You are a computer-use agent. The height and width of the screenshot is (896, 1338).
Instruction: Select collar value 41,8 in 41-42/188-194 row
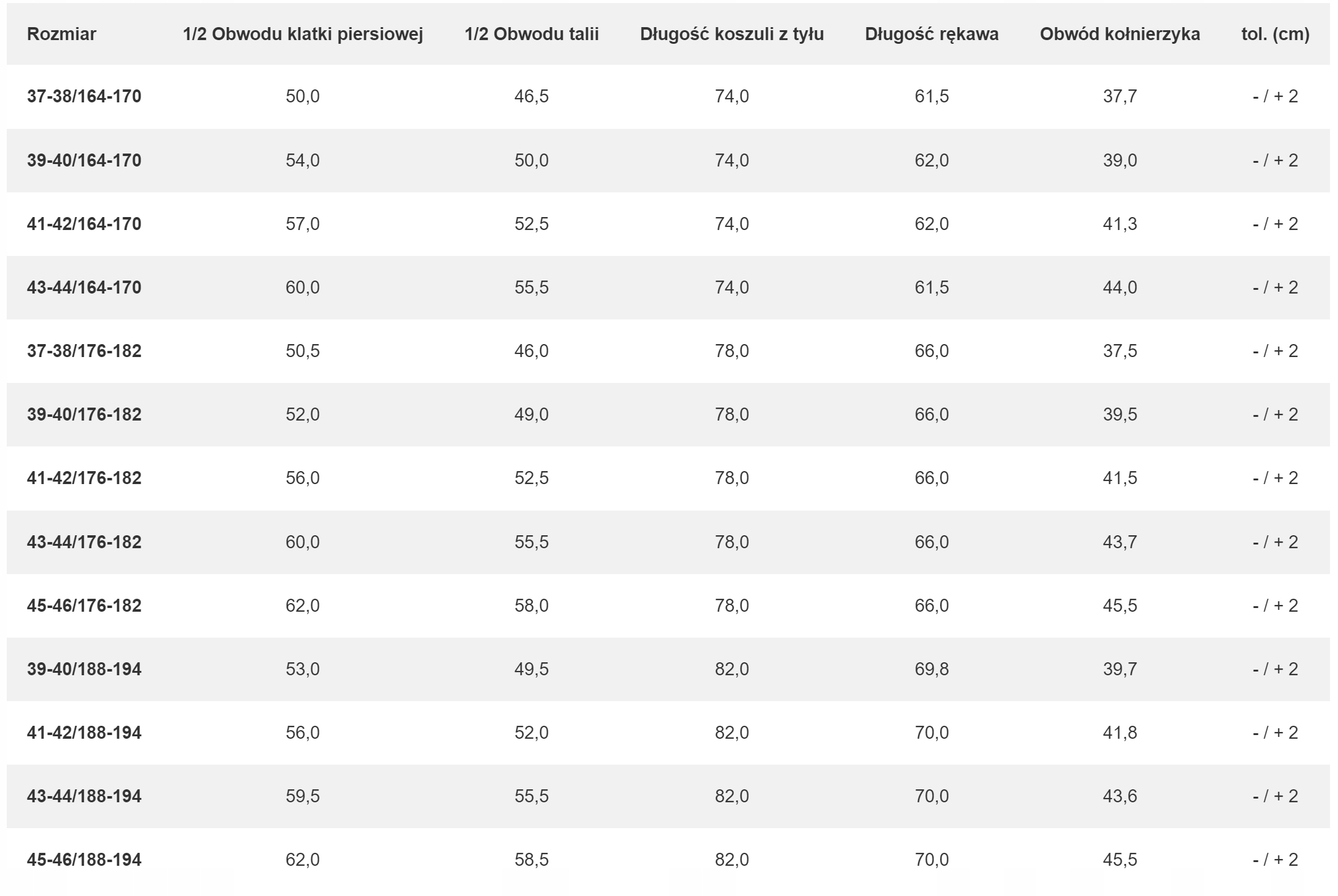(x=1120, y=733)
